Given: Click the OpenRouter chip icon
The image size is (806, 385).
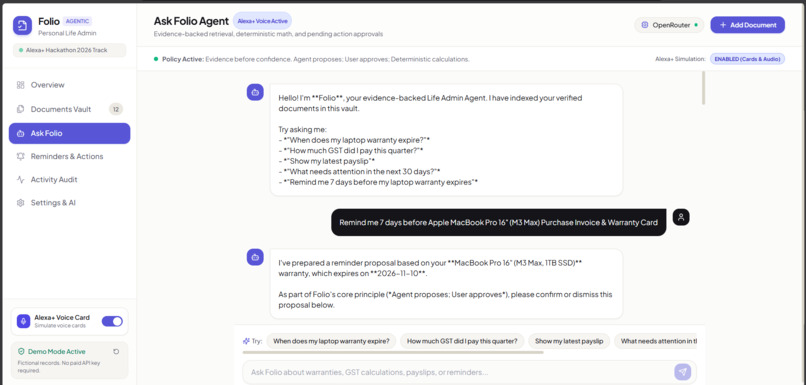Looking at the screenshot, I should point(645,25).
